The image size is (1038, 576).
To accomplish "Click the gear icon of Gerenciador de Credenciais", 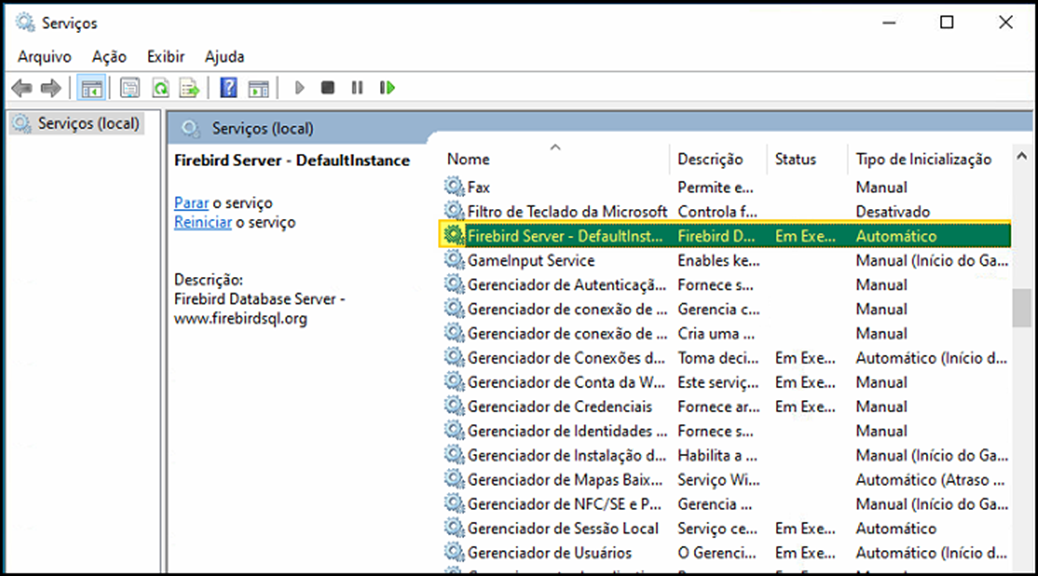I will (x=454, y=407).
